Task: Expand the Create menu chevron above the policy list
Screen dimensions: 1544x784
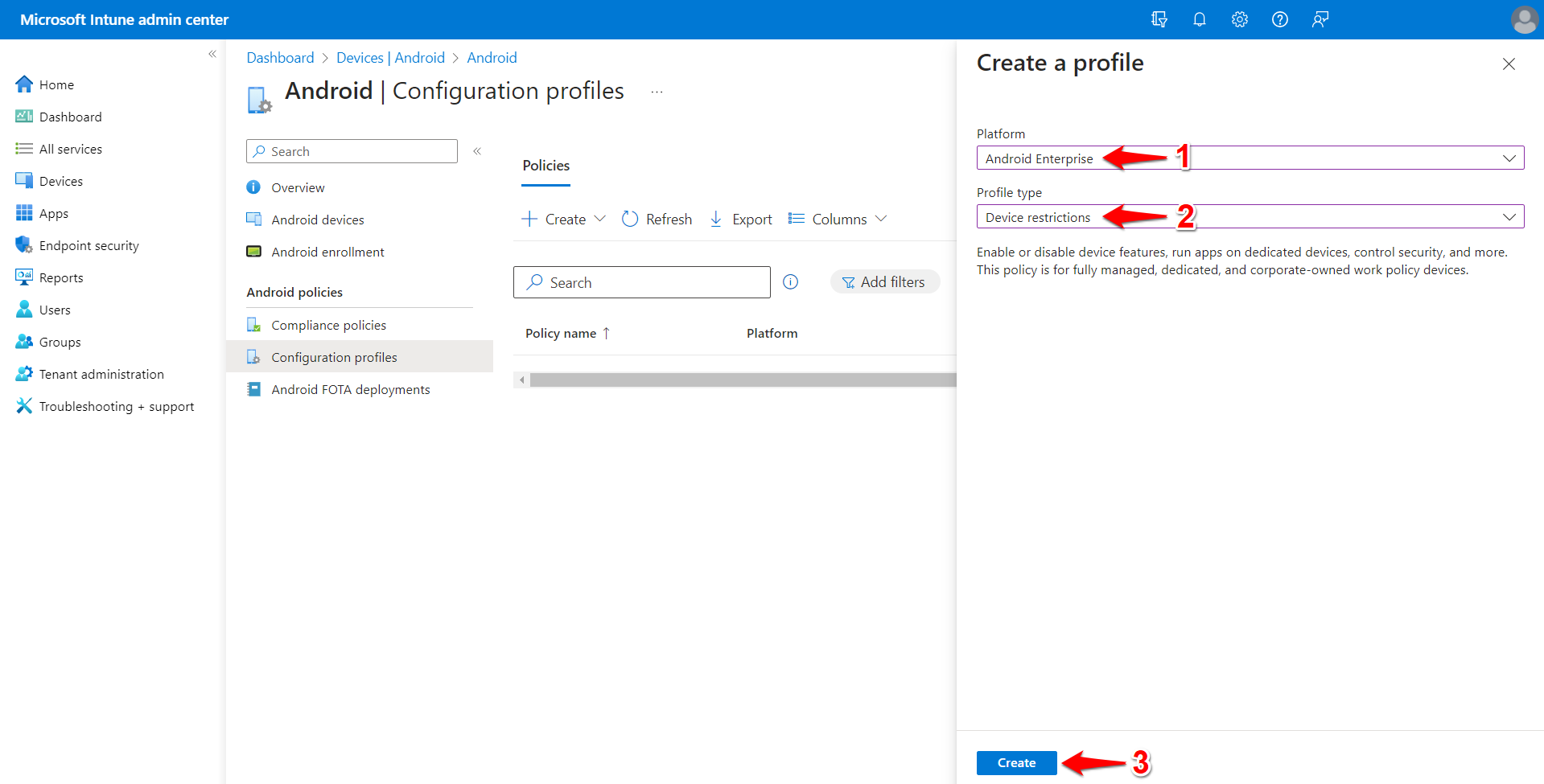Action: (x=600, y=218)
